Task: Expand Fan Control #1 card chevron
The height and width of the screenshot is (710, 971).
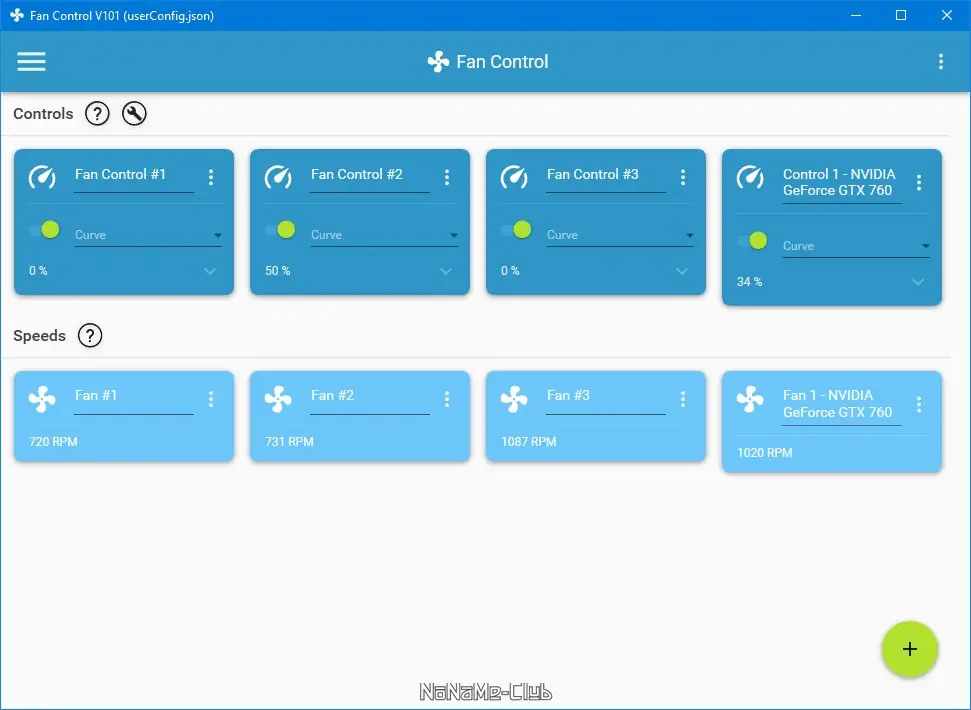Action: (x=210, y=271)
